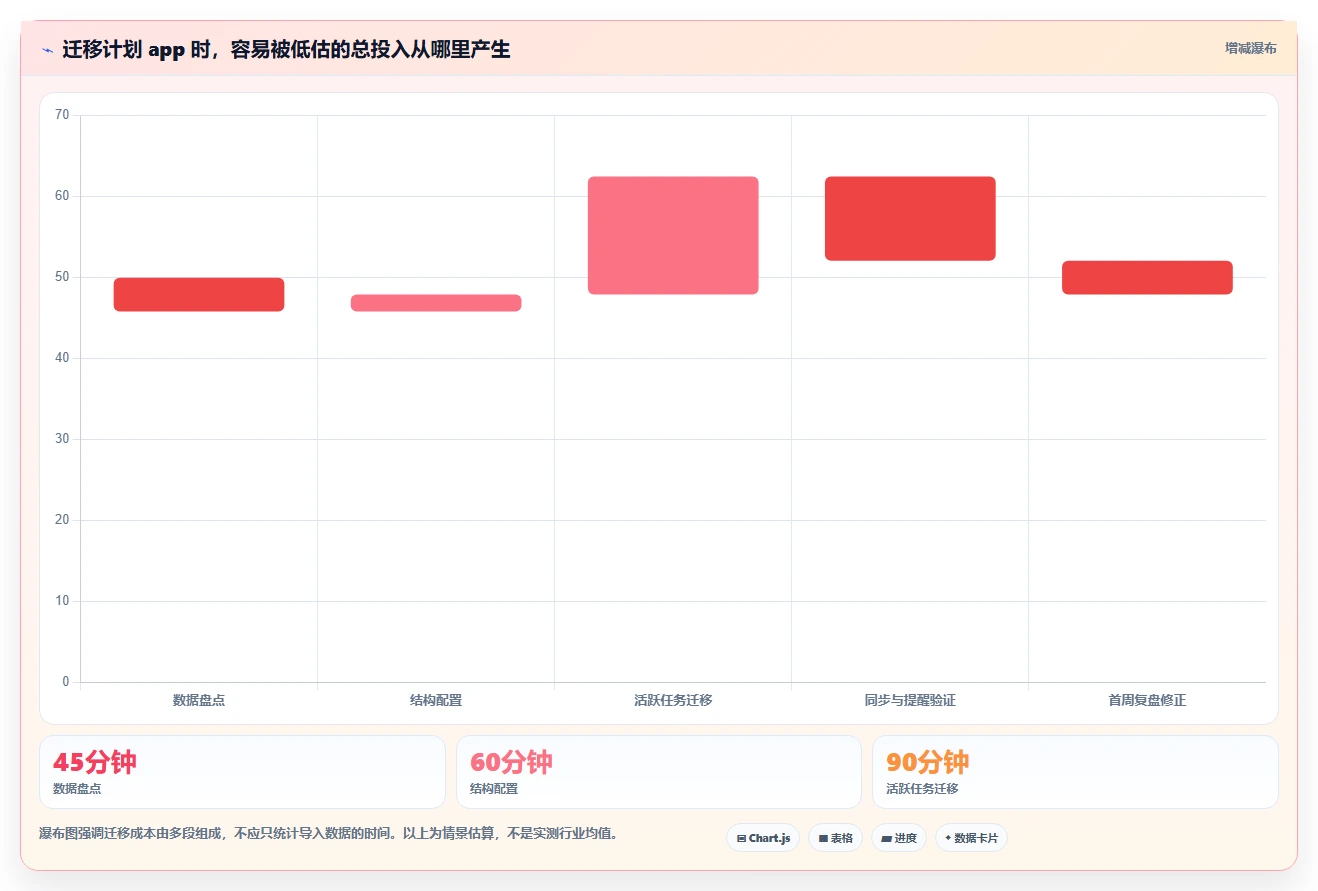Click the y-axis value 30
This screenshot has height=891, width=1318.
point(62,439)
